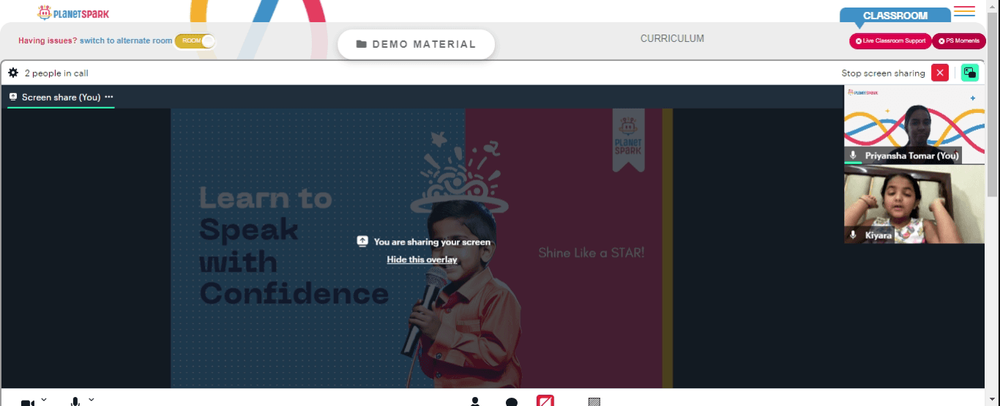Click switch to alternate room link

pos(126,40)
